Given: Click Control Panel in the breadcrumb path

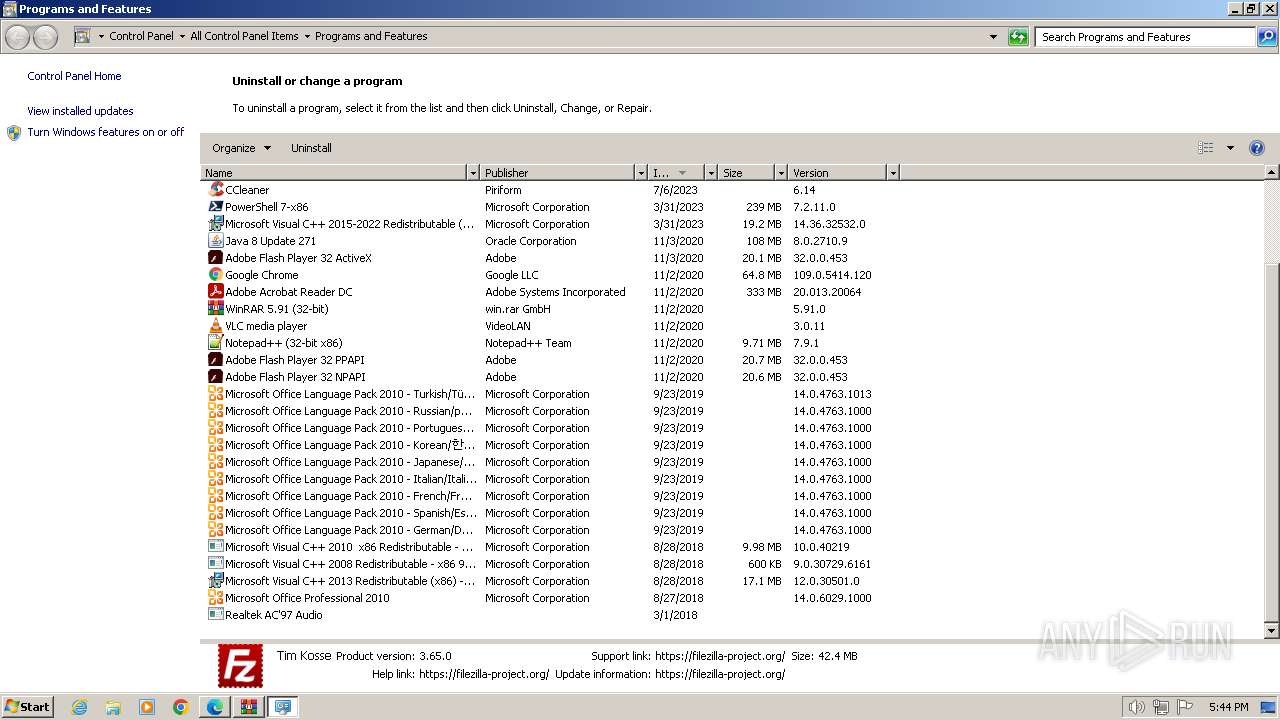Looking at the screenshot, I should 141,36.
